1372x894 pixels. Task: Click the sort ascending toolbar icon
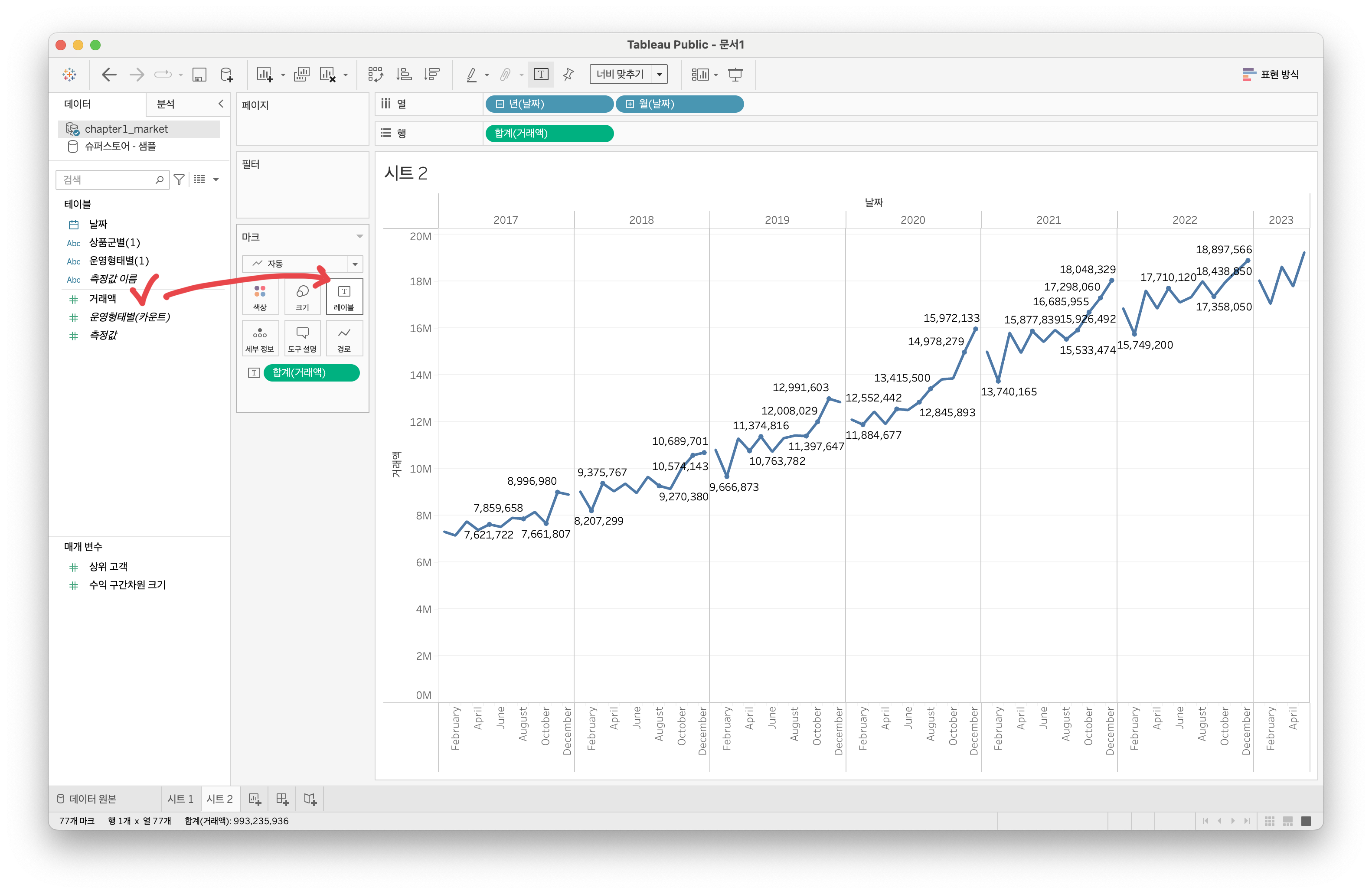point(404,75)
